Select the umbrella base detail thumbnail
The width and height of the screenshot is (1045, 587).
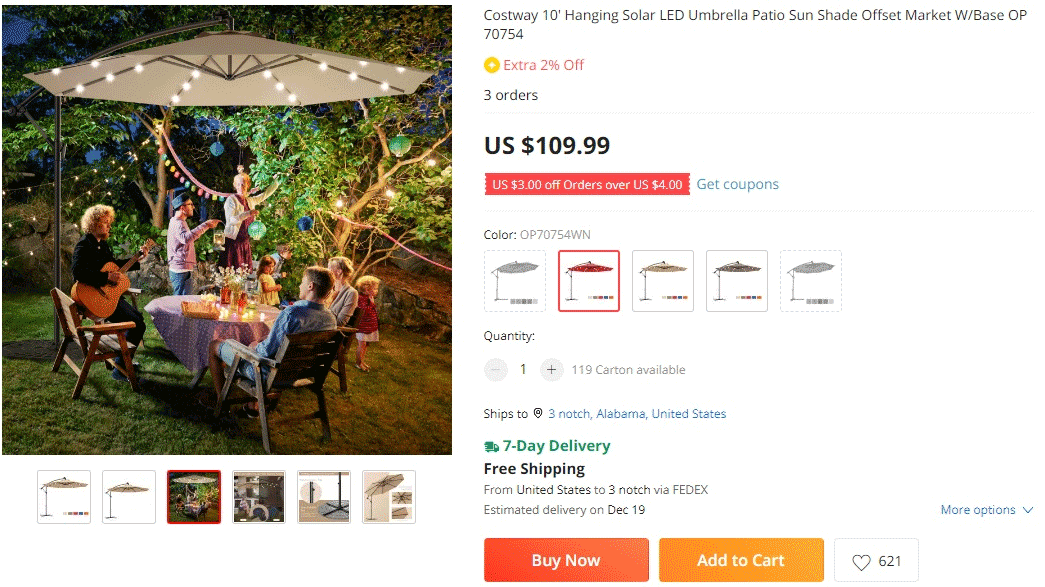[324, 497]
